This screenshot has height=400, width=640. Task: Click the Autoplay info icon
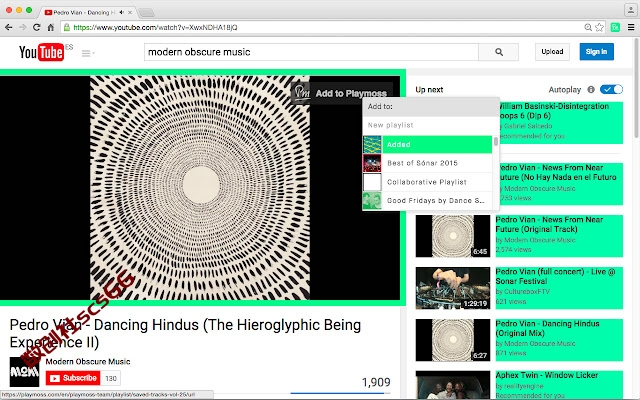(x=591, y=89)
